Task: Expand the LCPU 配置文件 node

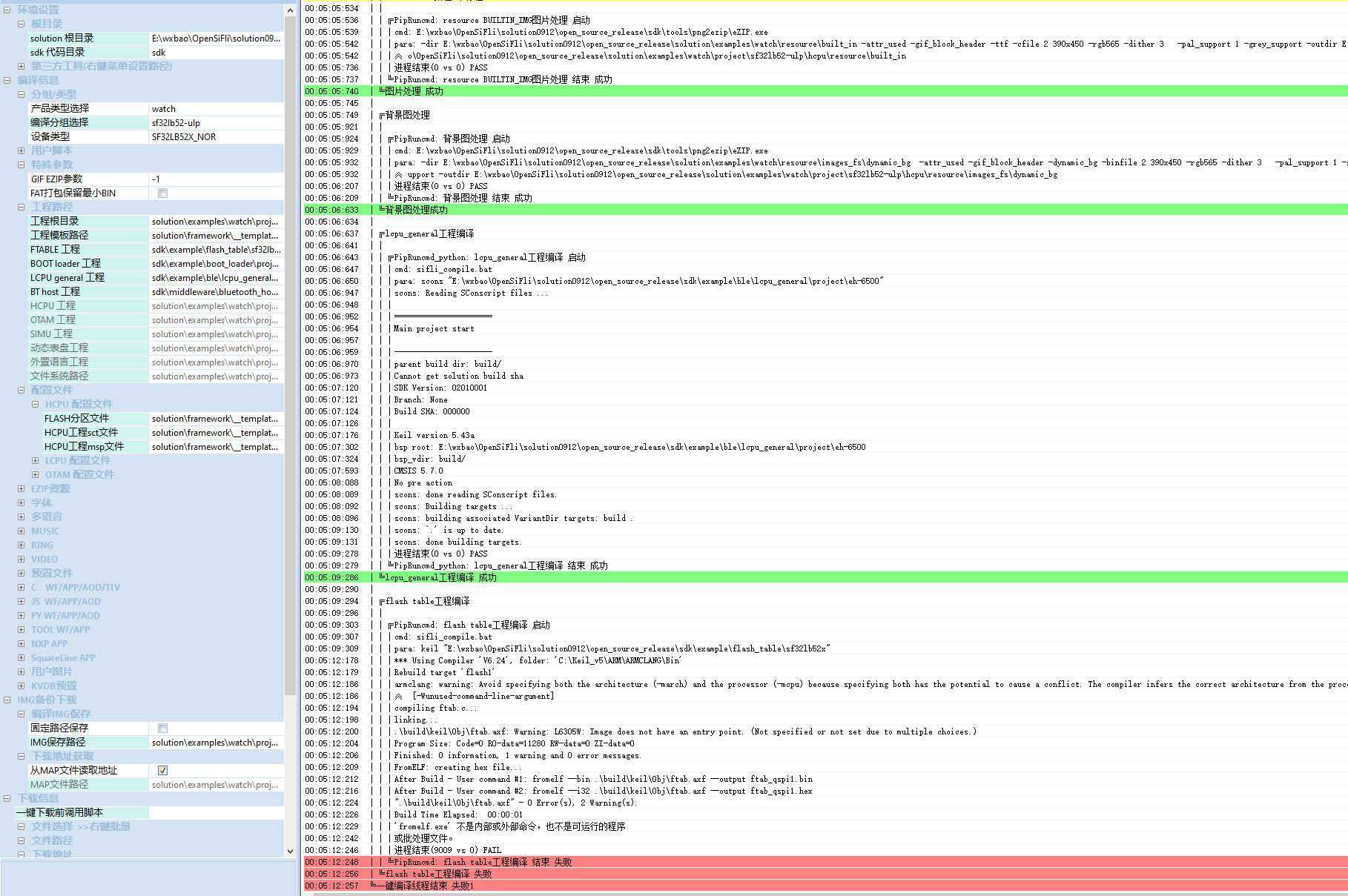Action: click(35, 461)
